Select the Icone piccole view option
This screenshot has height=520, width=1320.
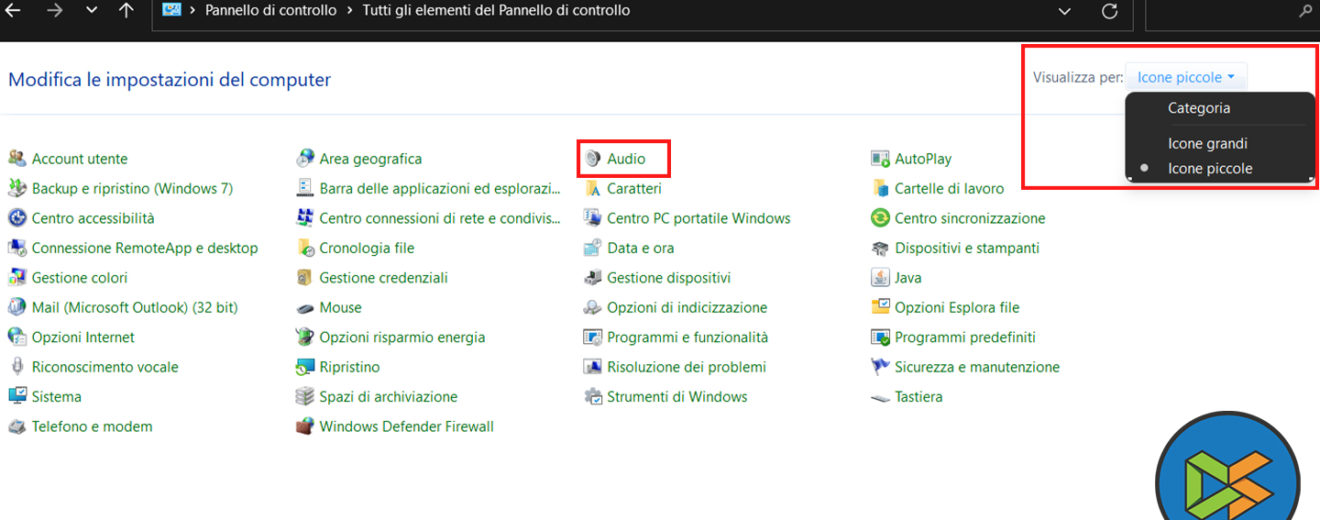pyautogui.click(x=1209, y=169)
